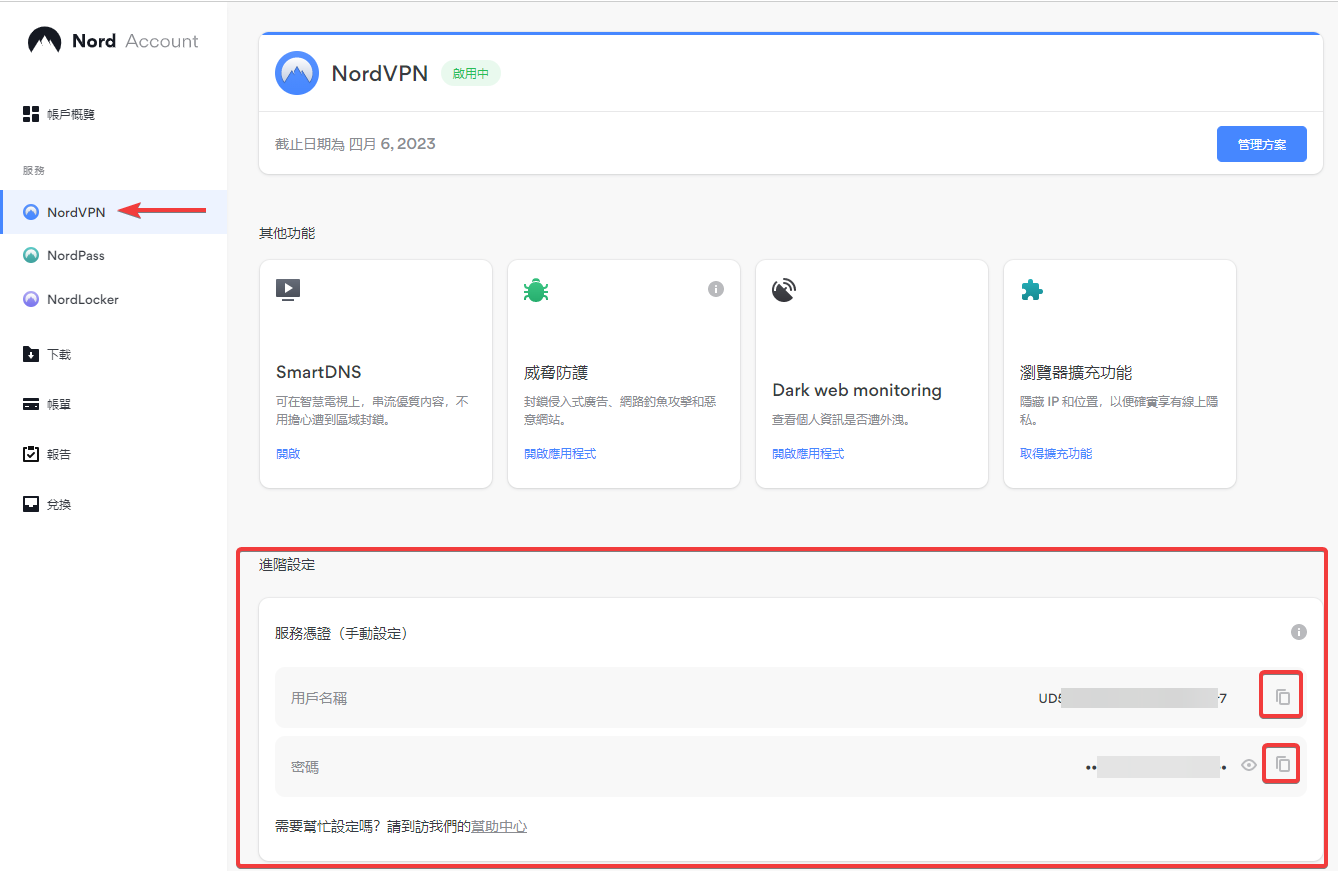Go to NordPass service page
Image resolution: width=1338 pixels, height=871 pixels.
pyautogui.click(x=75, y=256)
